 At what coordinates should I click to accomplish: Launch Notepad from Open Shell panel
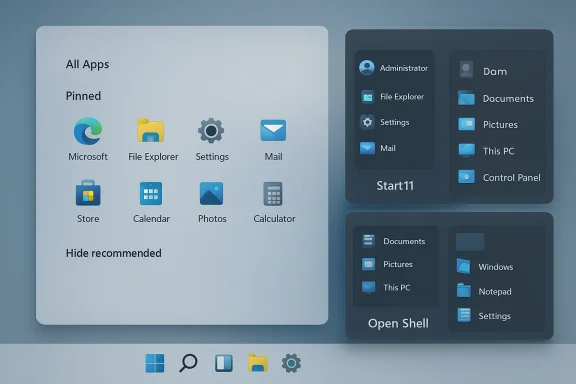click(484, 291)
